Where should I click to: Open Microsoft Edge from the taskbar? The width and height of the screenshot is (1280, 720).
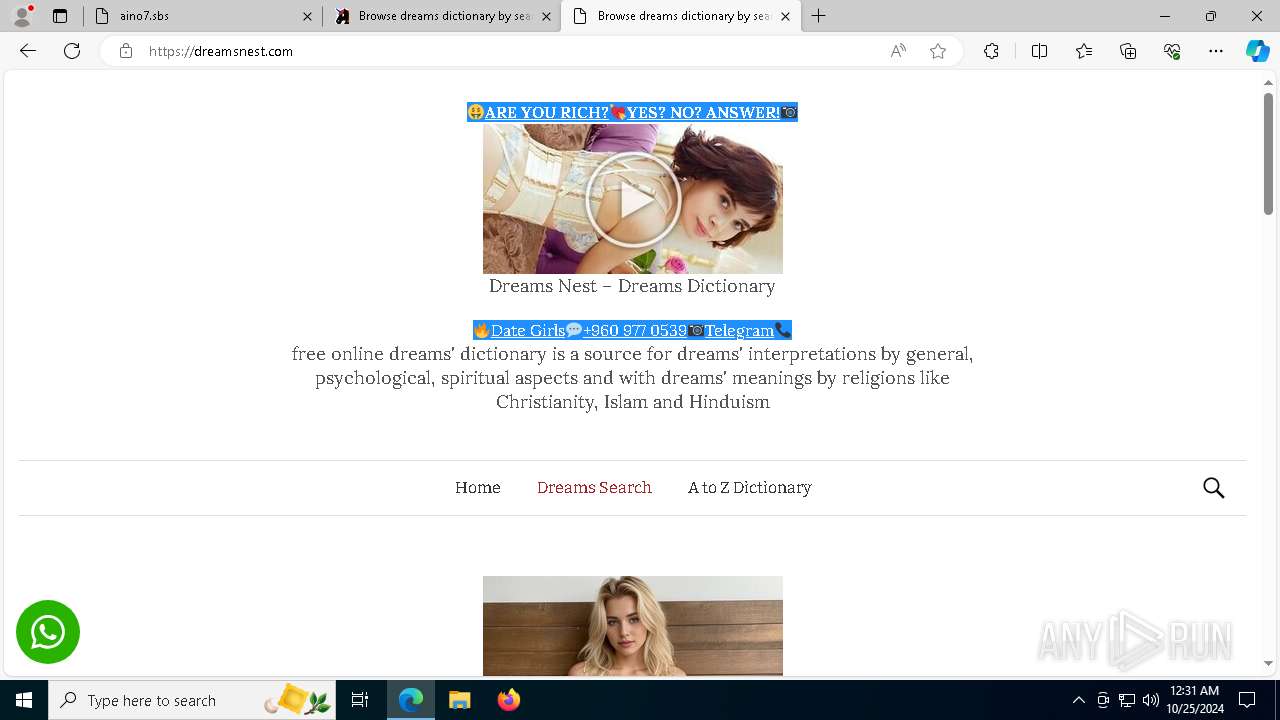pos(411,700)
